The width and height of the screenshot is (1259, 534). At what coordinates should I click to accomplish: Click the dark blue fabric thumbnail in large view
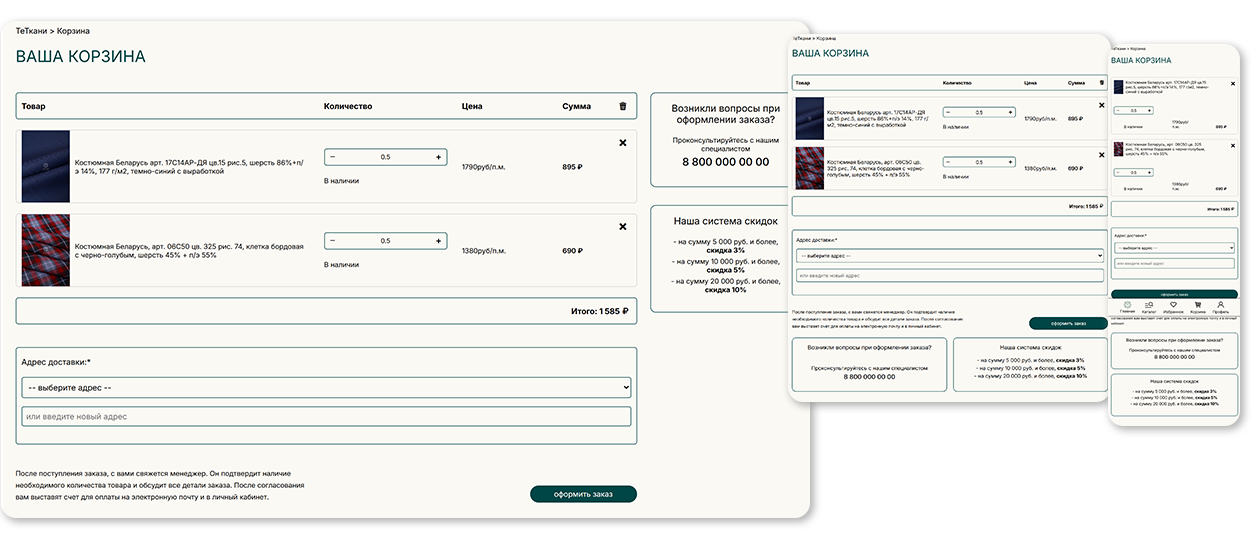point(45,167)
